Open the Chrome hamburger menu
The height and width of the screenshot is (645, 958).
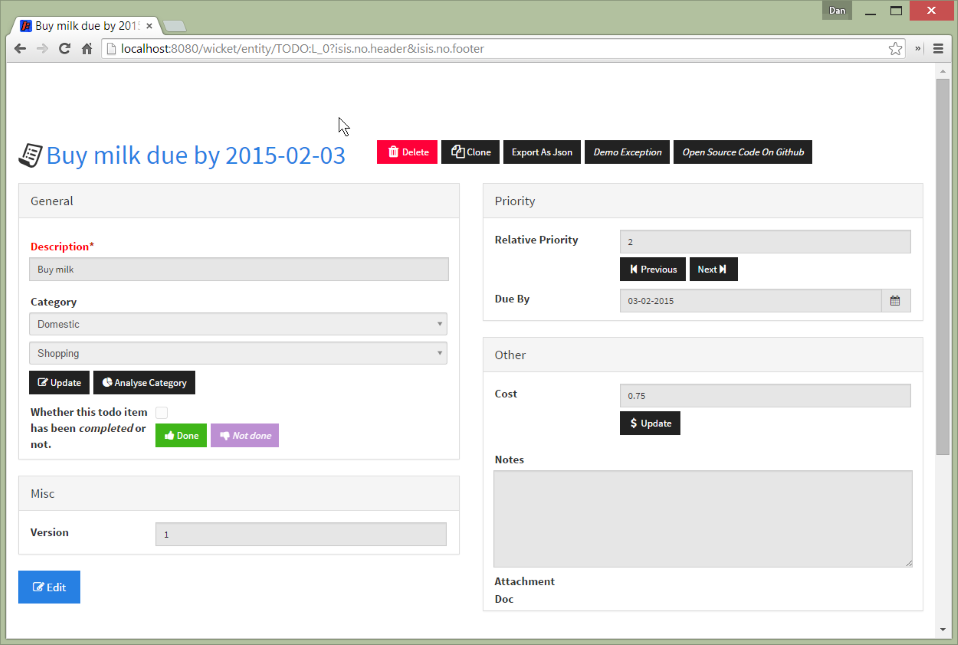tap(938, 48)
